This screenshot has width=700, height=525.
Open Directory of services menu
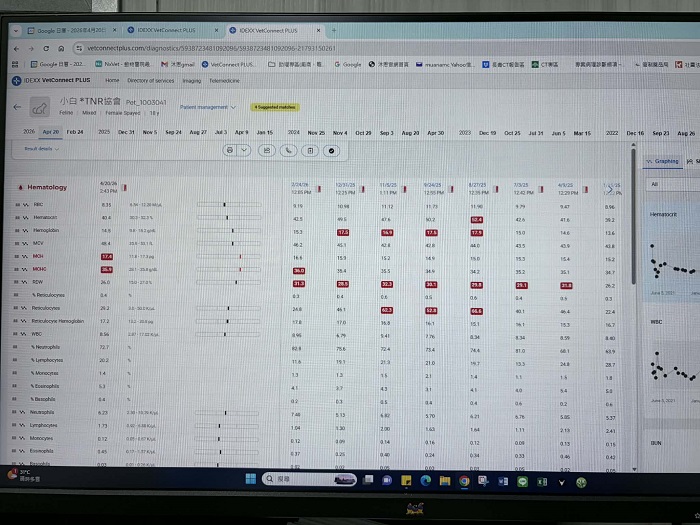[x=150, y=80]
